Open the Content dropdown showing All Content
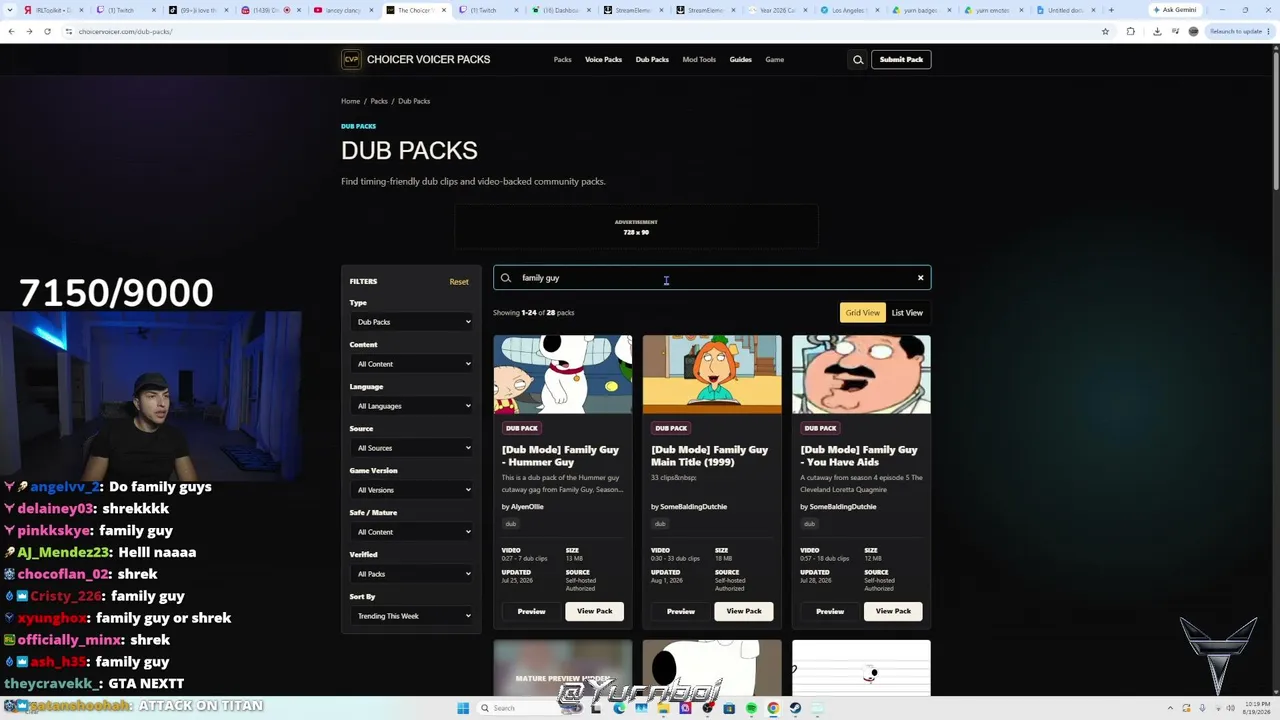Image resolution: width=1280 pixels, height=720 pixels. (x=411, y=364)
